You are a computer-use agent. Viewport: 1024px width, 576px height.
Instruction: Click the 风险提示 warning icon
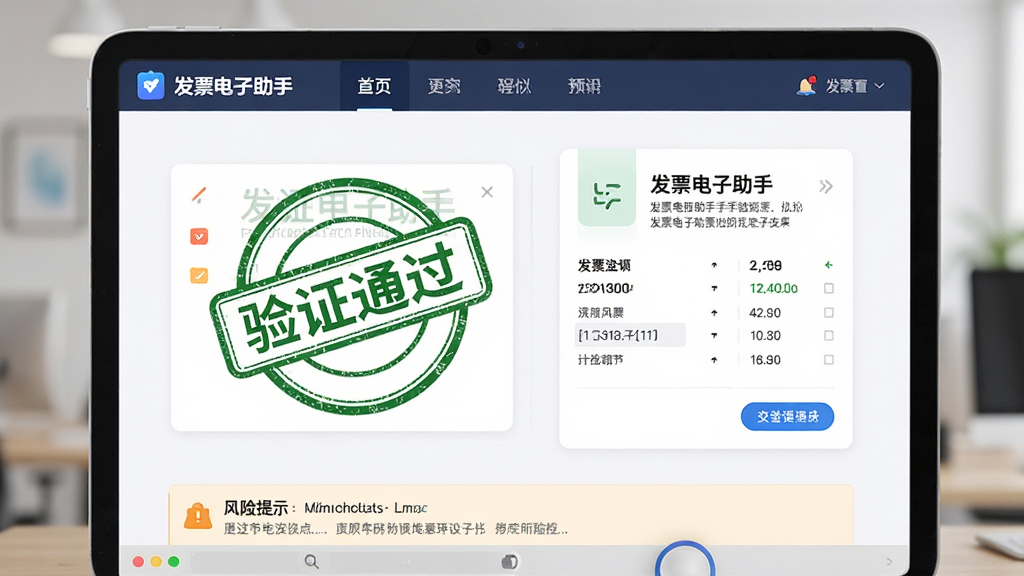pyautogui.click(x=198, y=516)
